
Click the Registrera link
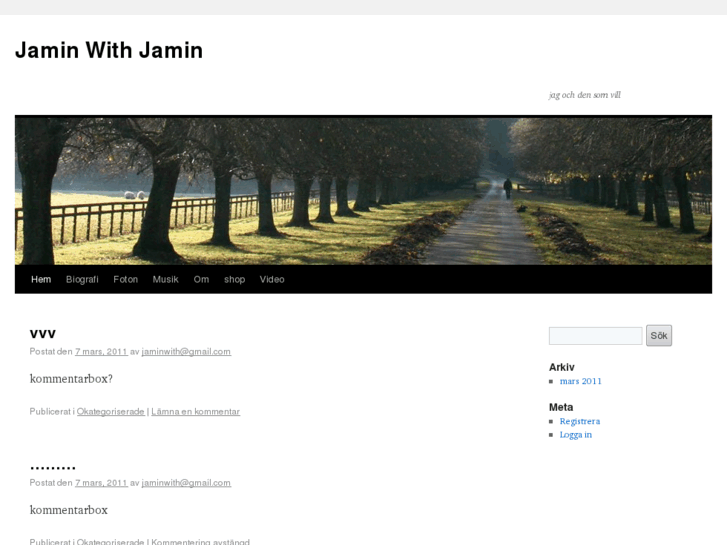(x=580, y=422)
